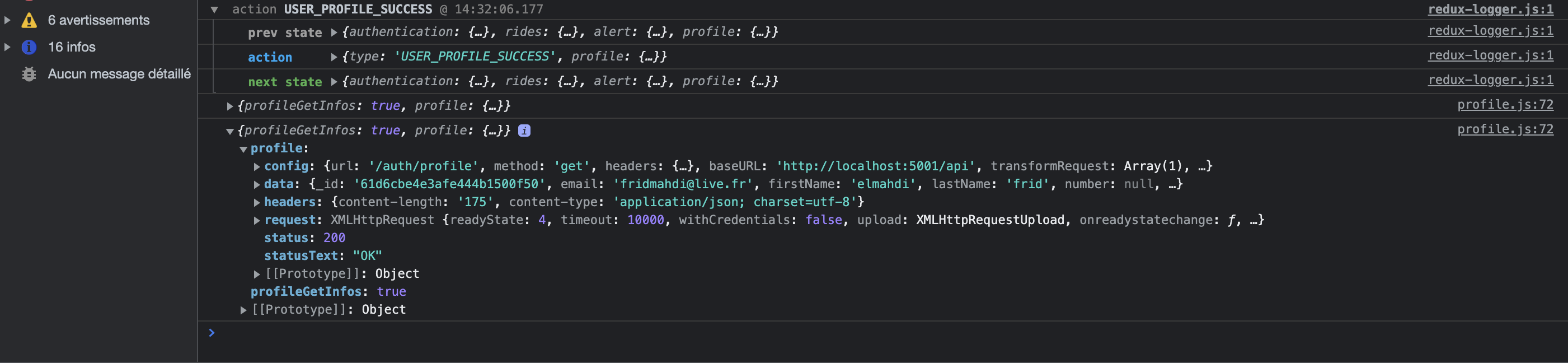
Task: Click the XMLHttpRequestUpload value
Action: [x=990, y=220]
